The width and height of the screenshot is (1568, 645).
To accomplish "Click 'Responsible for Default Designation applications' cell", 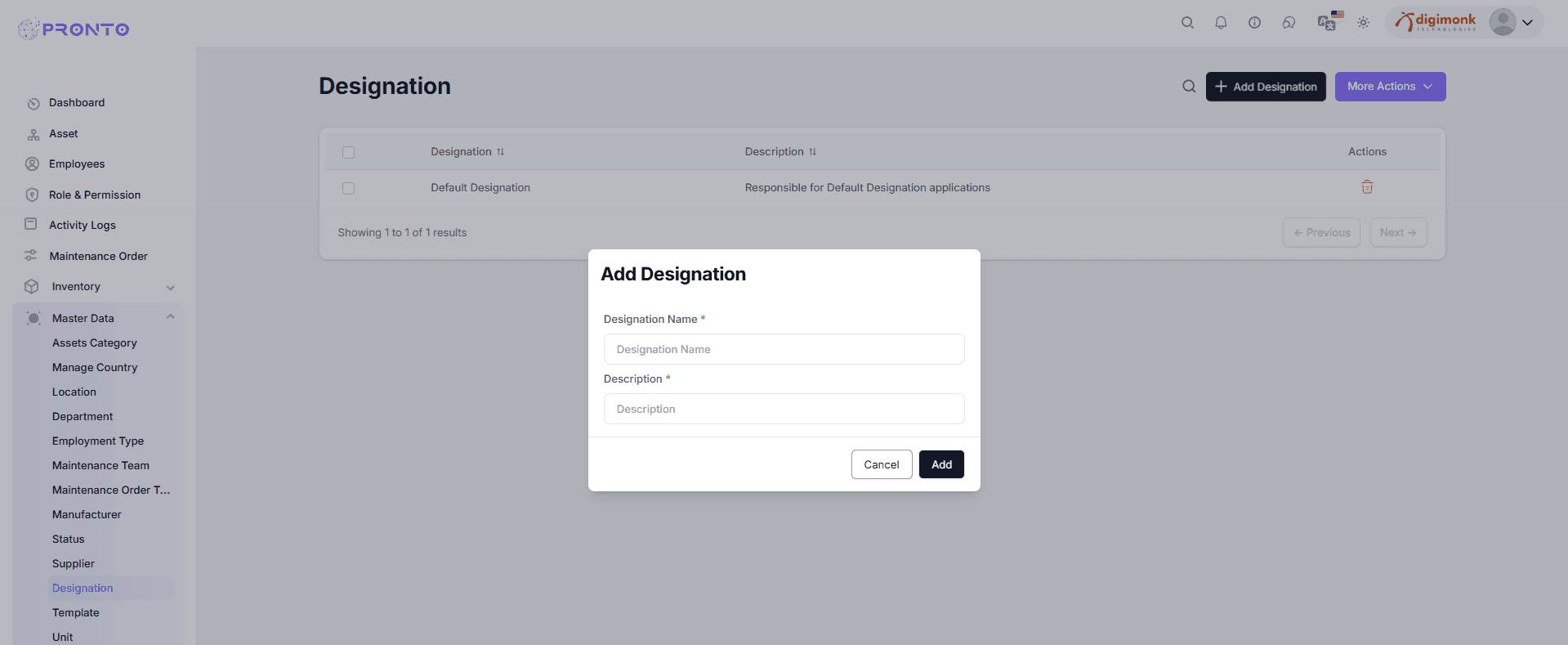I will tap(867, 188).
